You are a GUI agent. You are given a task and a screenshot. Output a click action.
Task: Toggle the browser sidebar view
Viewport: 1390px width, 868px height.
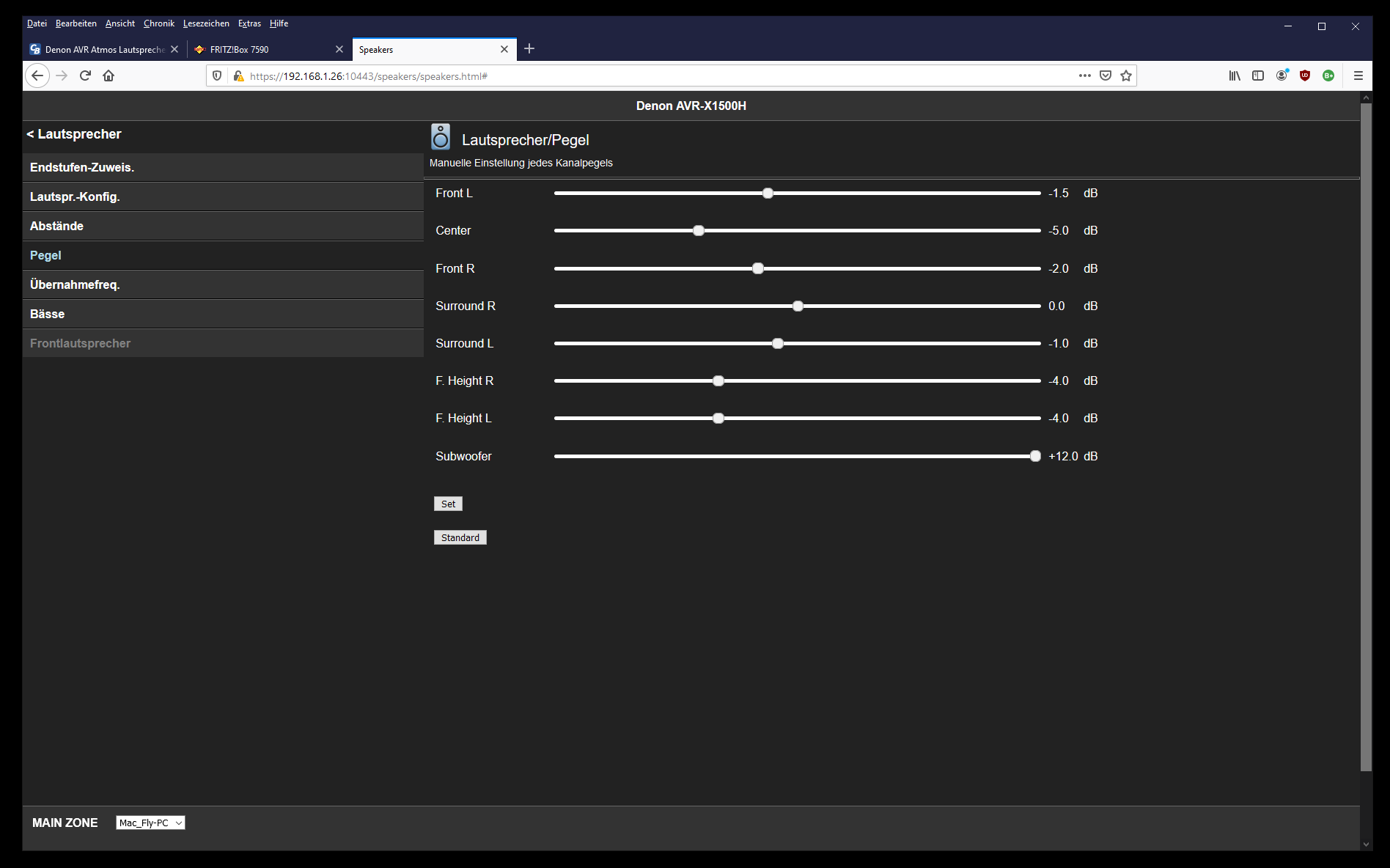pyautogui.click(x=1258, y=76)
